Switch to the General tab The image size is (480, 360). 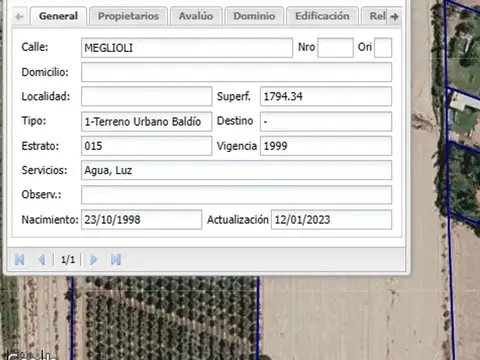(58, 16)
